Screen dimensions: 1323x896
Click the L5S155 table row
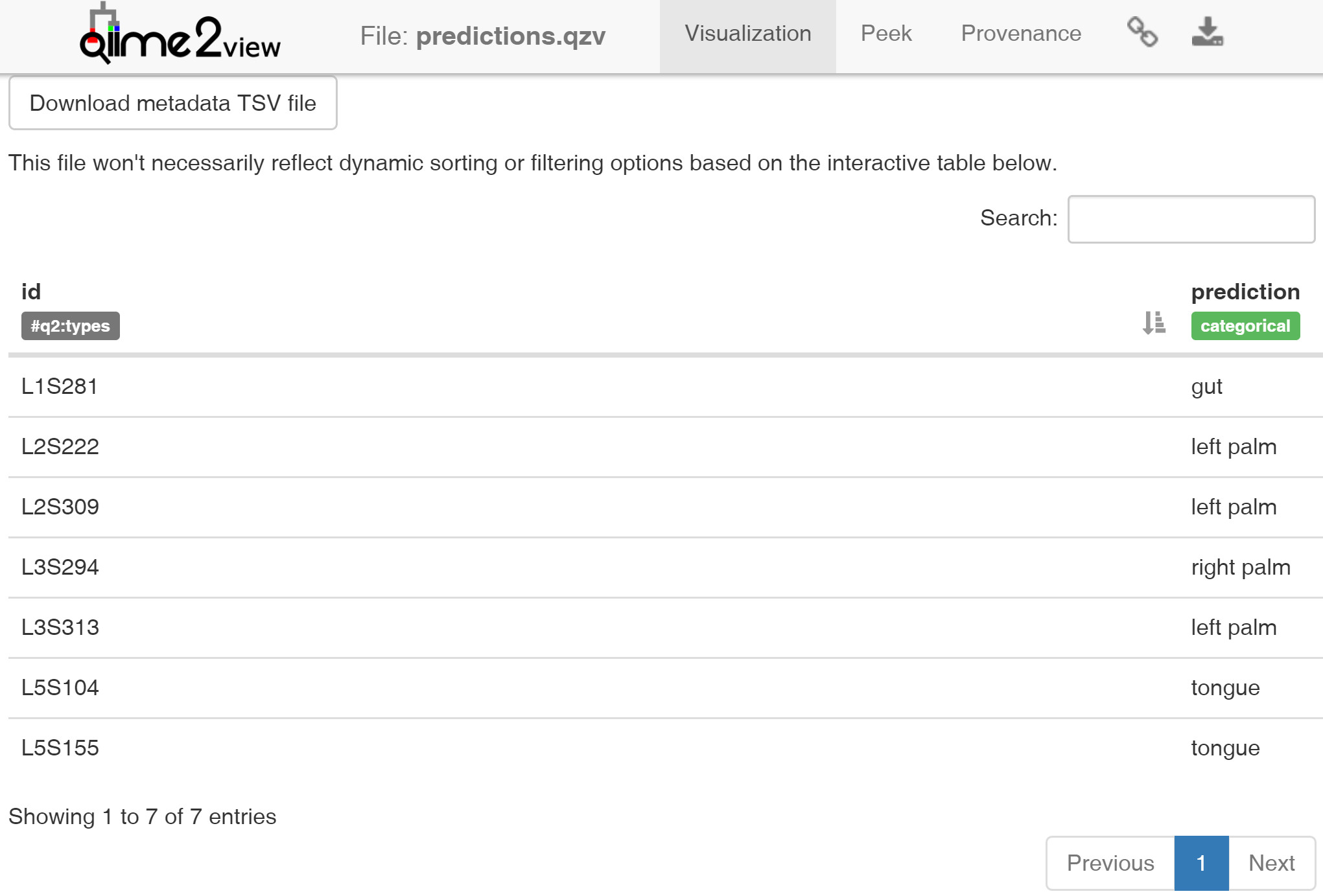[x=666, y=748]
